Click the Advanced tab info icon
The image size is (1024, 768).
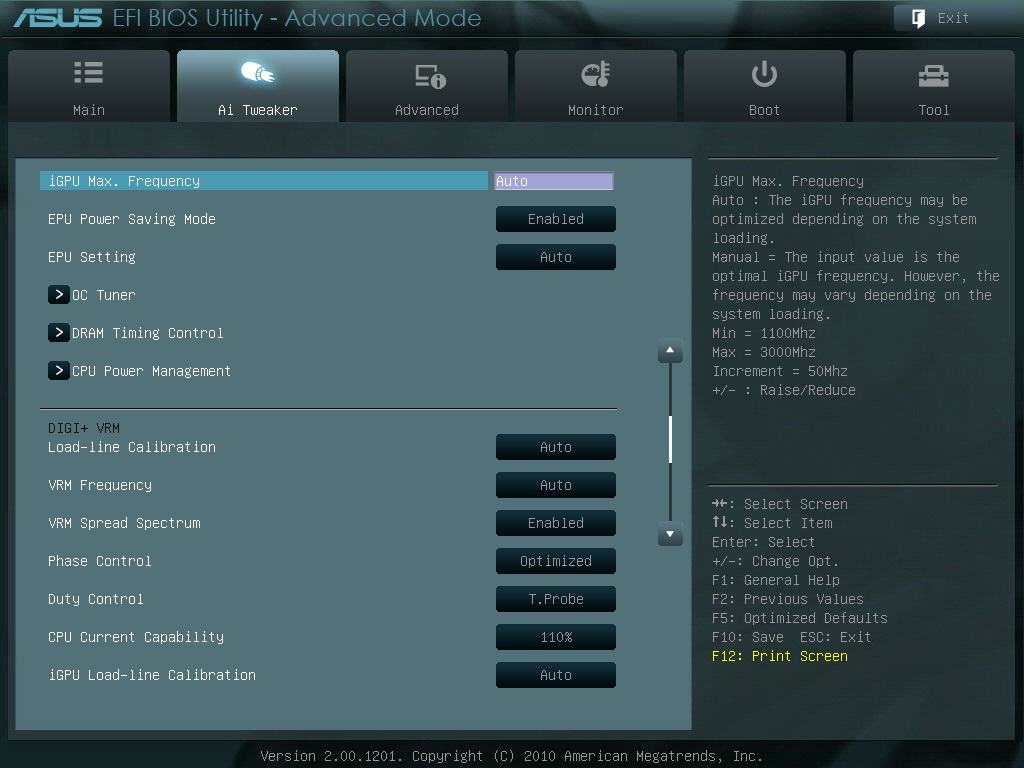[x=430, y=76]
